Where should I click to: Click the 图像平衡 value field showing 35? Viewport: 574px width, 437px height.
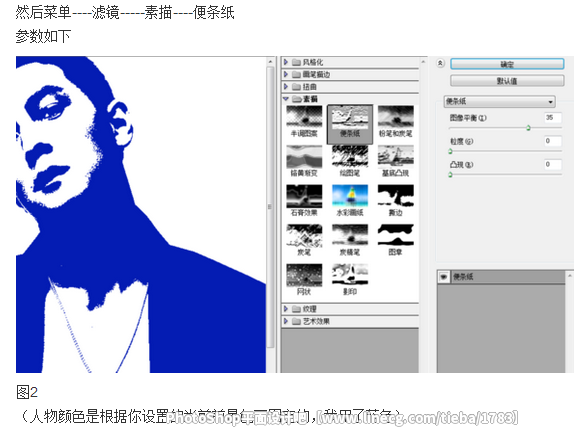click(x=553, y=117)
